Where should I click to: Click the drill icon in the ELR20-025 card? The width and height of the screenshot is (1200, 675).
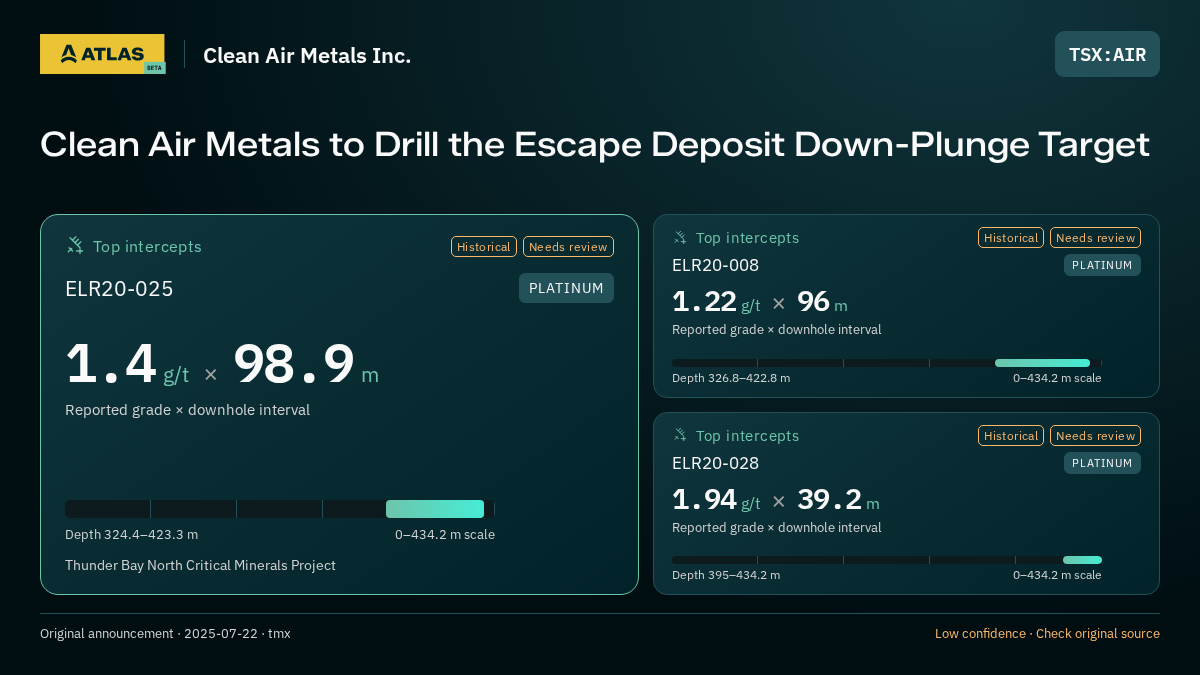tap(75, 245)
